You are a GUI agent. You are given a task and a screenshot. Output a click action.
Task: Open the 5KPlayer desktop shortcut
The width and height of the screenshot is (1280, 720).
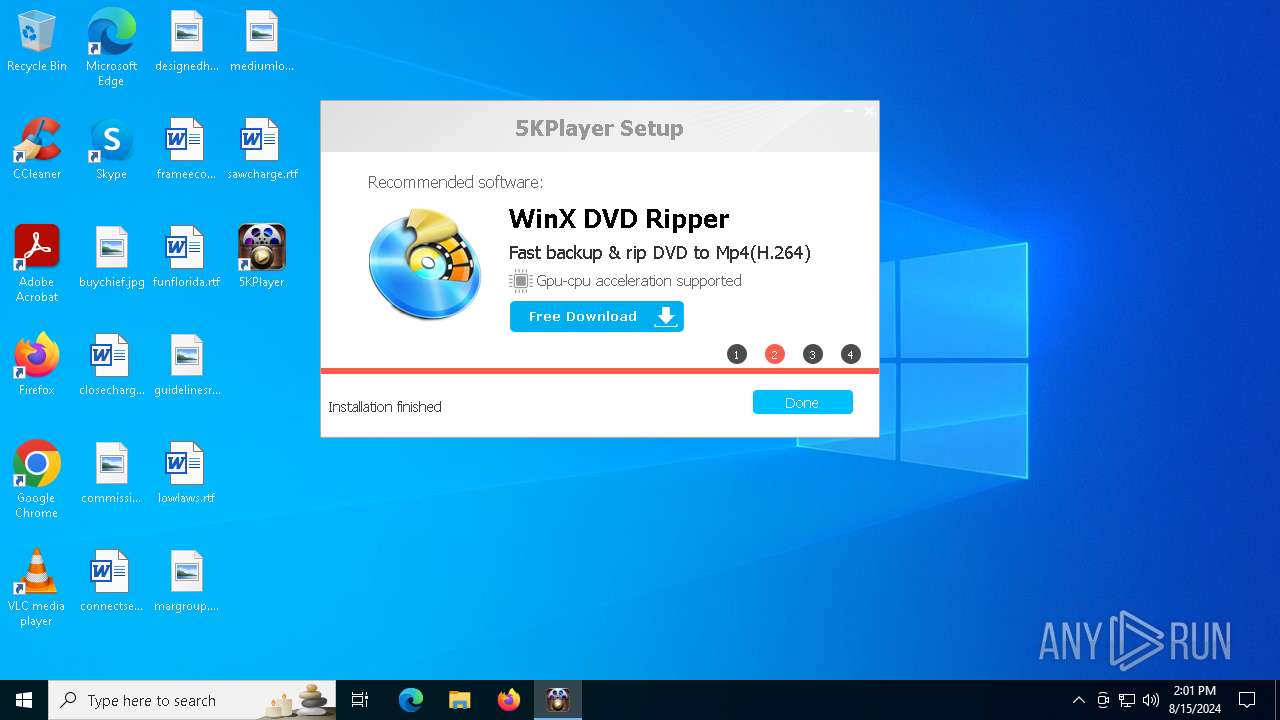[261, 256]
